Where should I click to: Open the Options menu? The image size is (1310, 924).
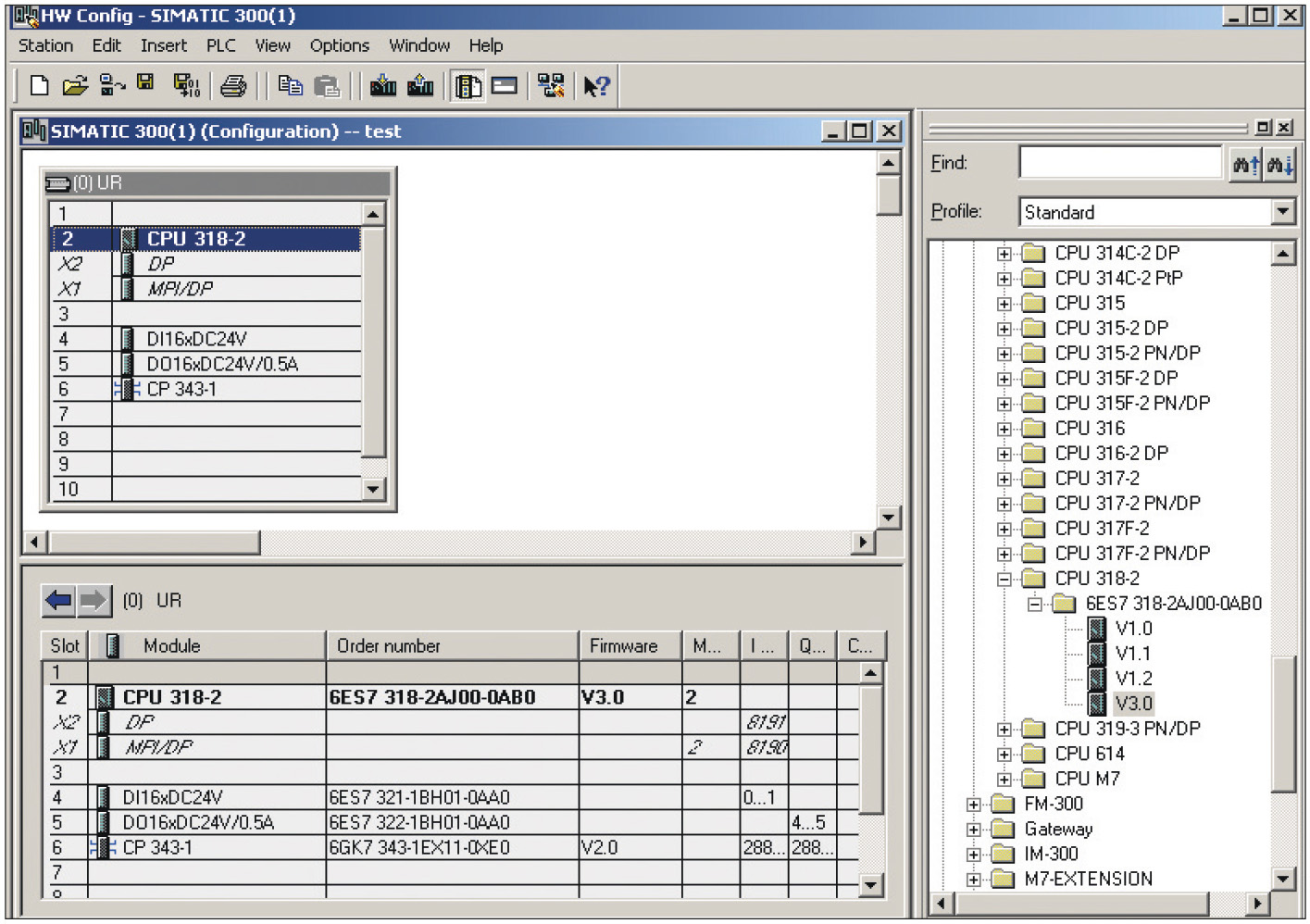coord(340,45)
